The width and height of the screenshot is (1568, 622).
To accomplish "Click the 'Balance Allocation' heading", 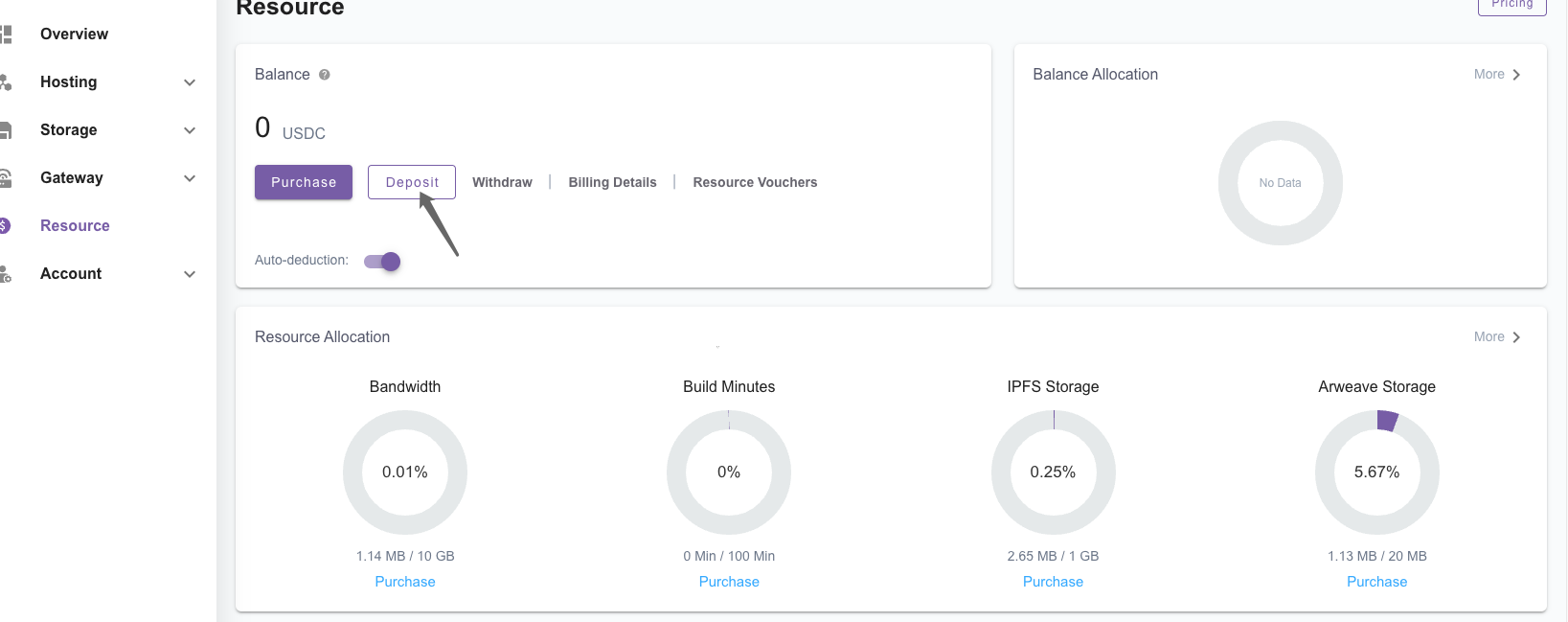I will coord(1095,75).
